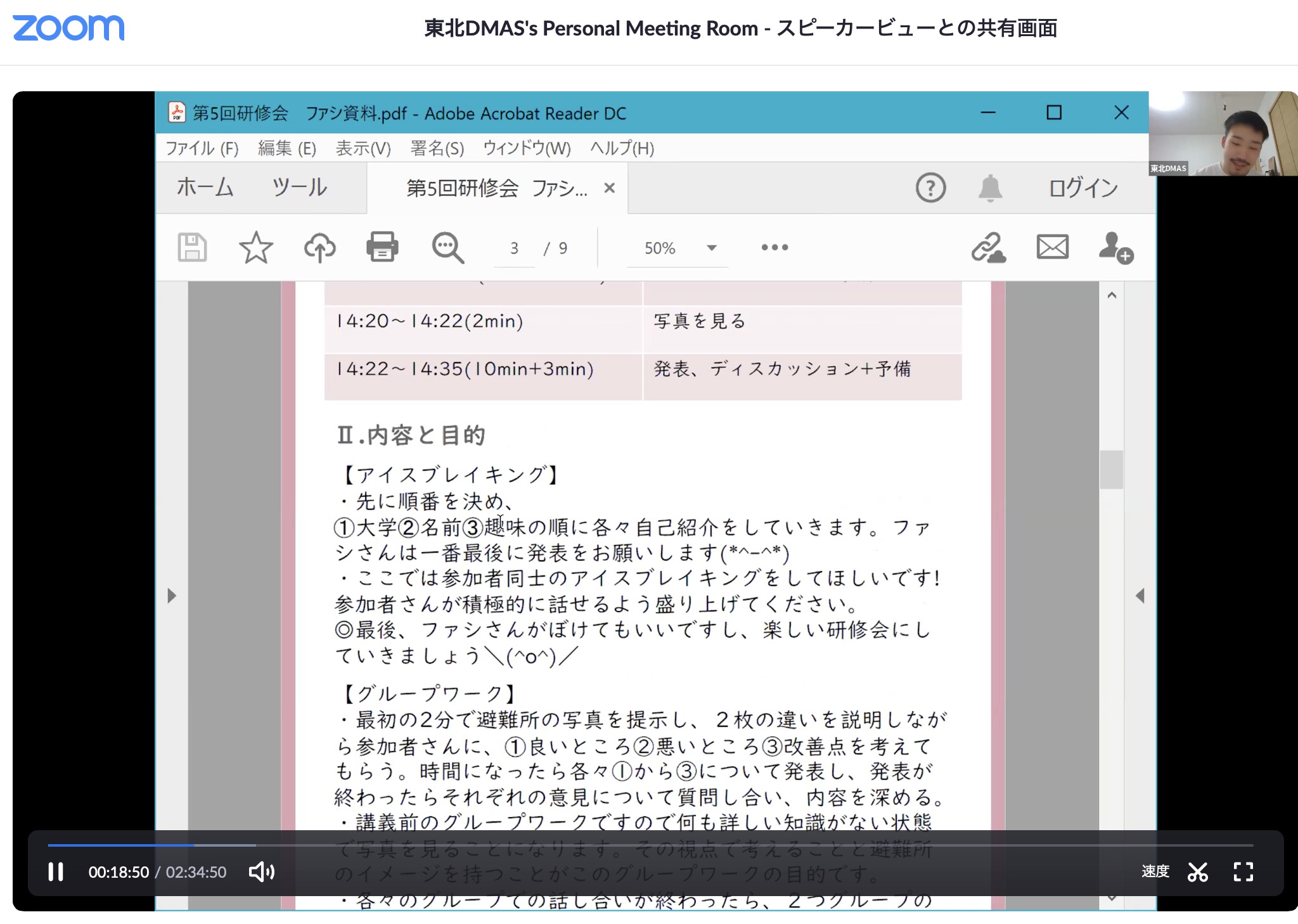Switch to the ホーム tab
This screenshot has width=1298, height=924.
pos(205,188)
